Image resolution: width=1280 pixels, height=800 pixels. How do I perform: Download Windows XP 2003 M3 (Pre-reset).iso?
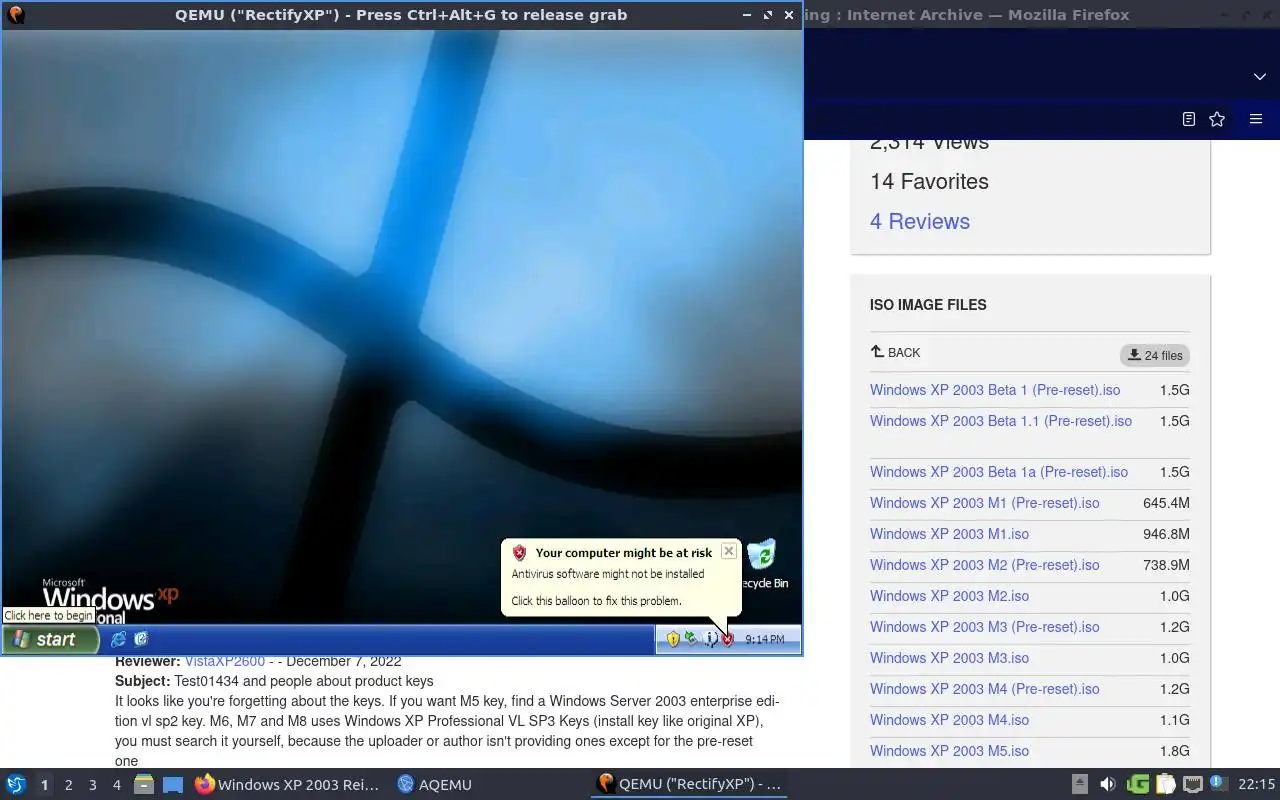[984, 627]
